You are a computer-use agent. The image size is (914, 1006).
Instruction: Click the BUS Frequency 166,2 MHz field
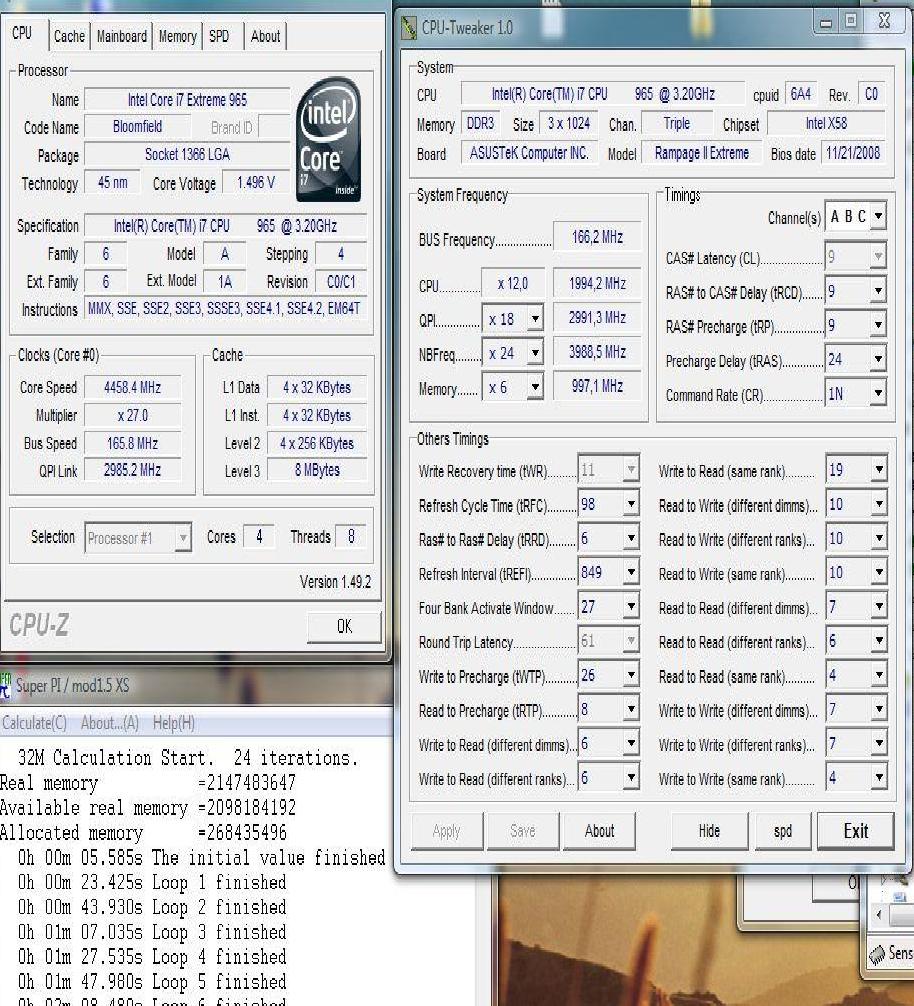pos(597,238)
